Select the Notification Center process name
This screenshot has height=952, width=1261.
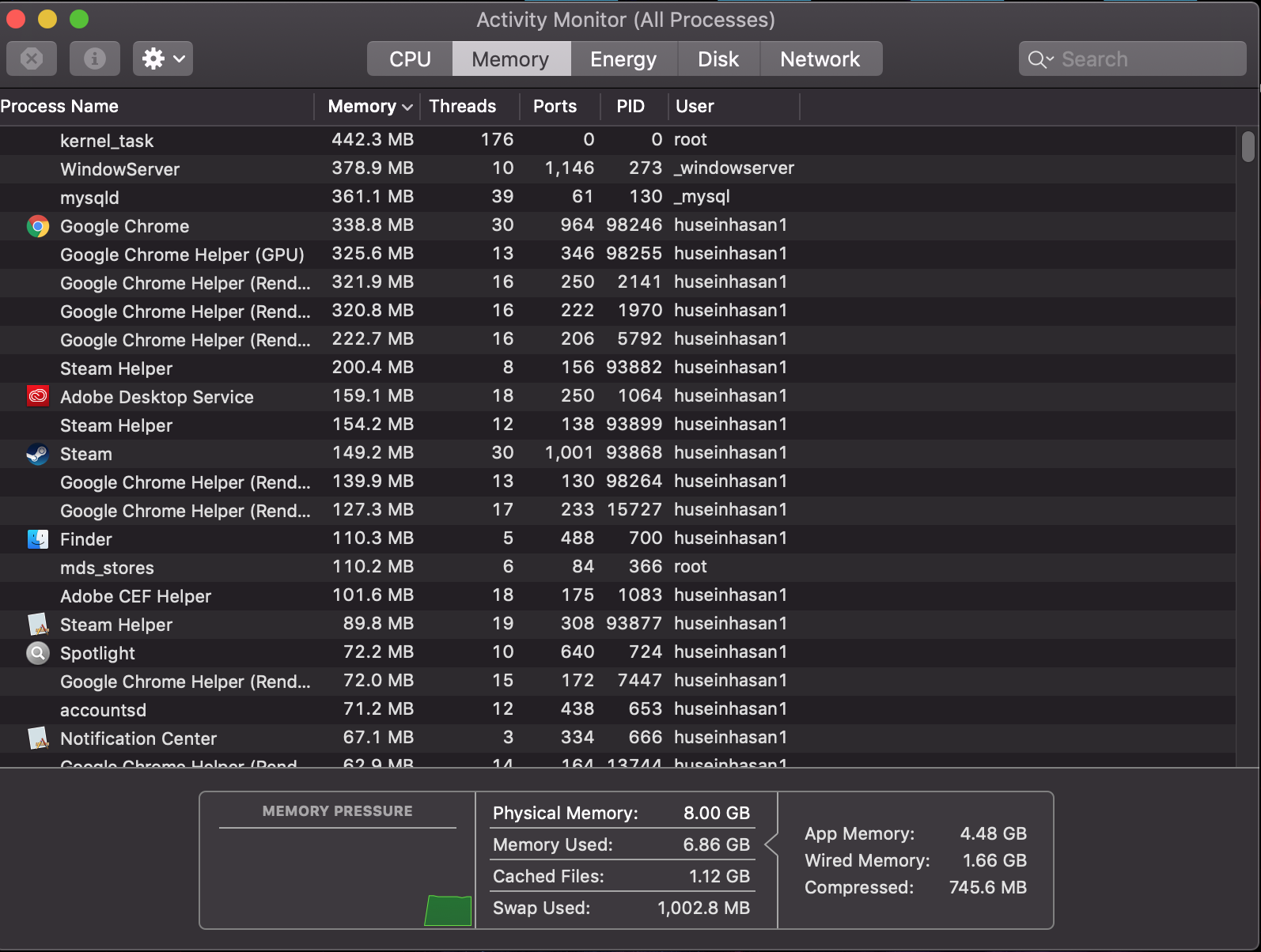(138, 739)
